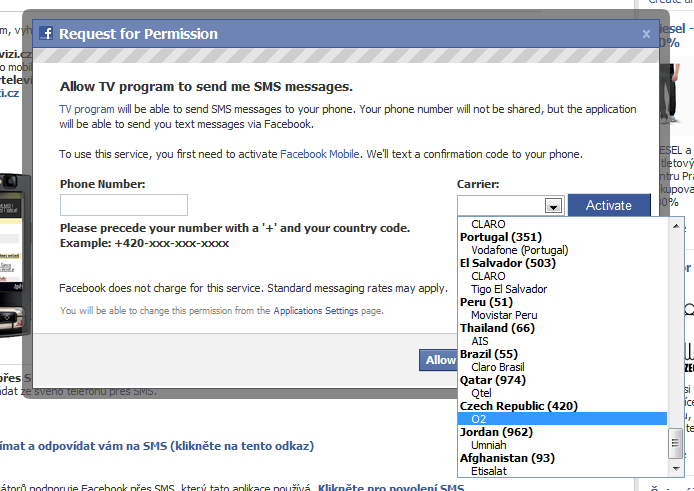Click the carrier list scroll up arrow
Image resolution: width=694 pixels, height=491 pixels.
(676, 226)
